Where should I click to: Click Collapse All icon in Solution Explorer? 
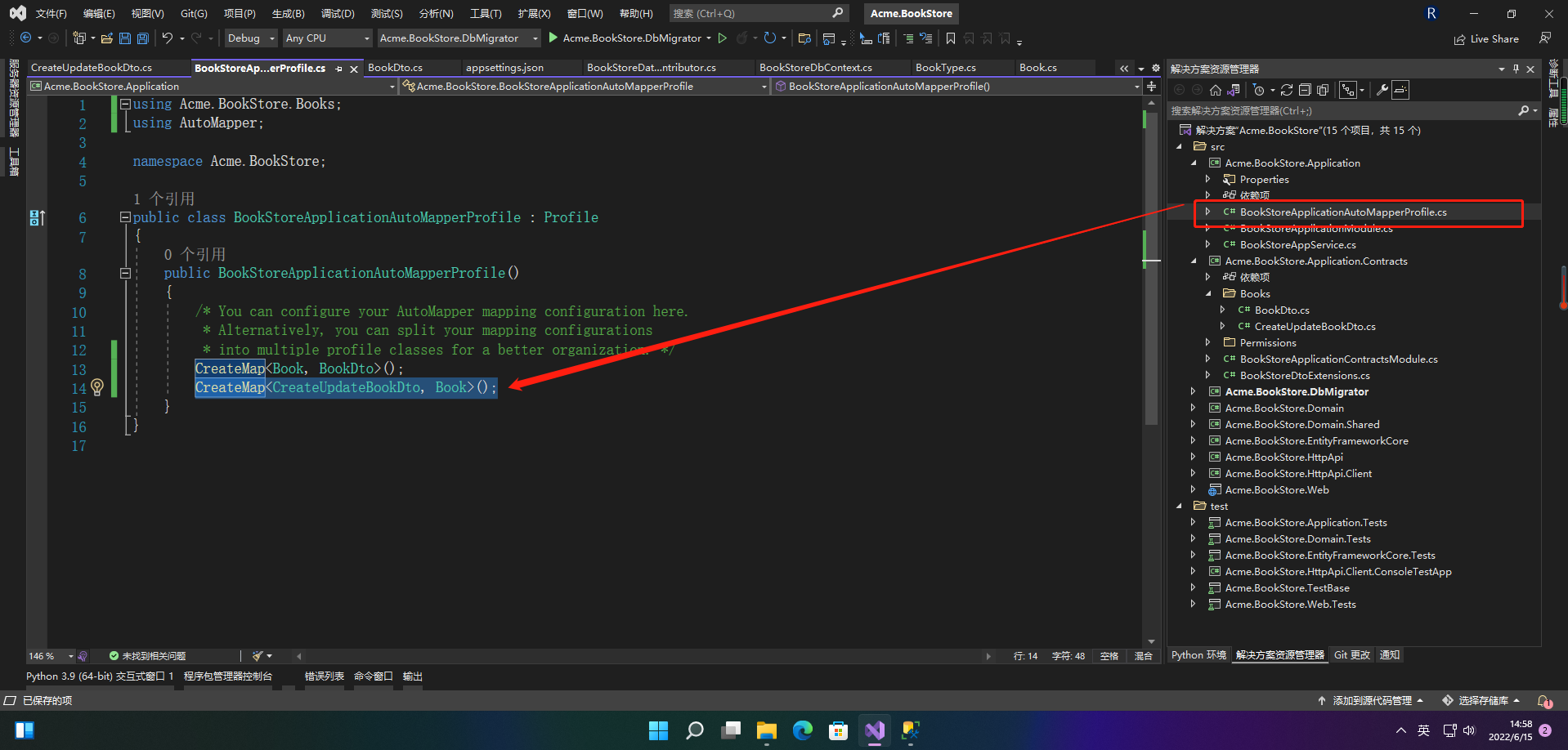pyautogui.click(x=1305, y=90)
